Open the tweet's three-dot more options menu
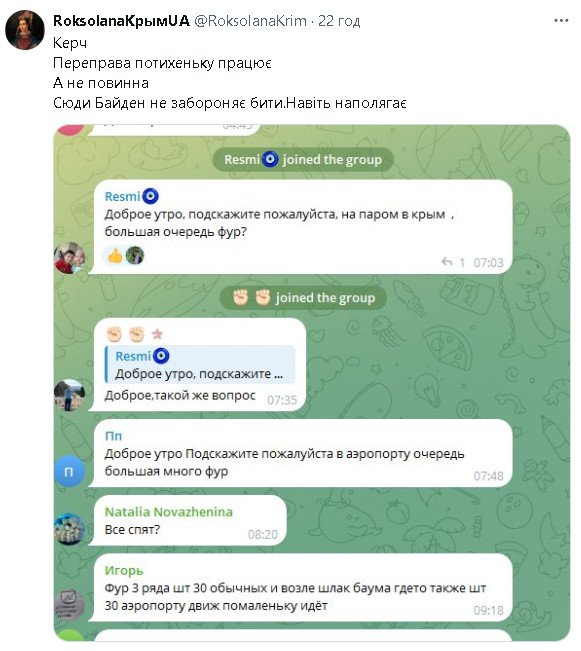Image resolution: width=581 pixels, height=651 pixels. [561, 20]
